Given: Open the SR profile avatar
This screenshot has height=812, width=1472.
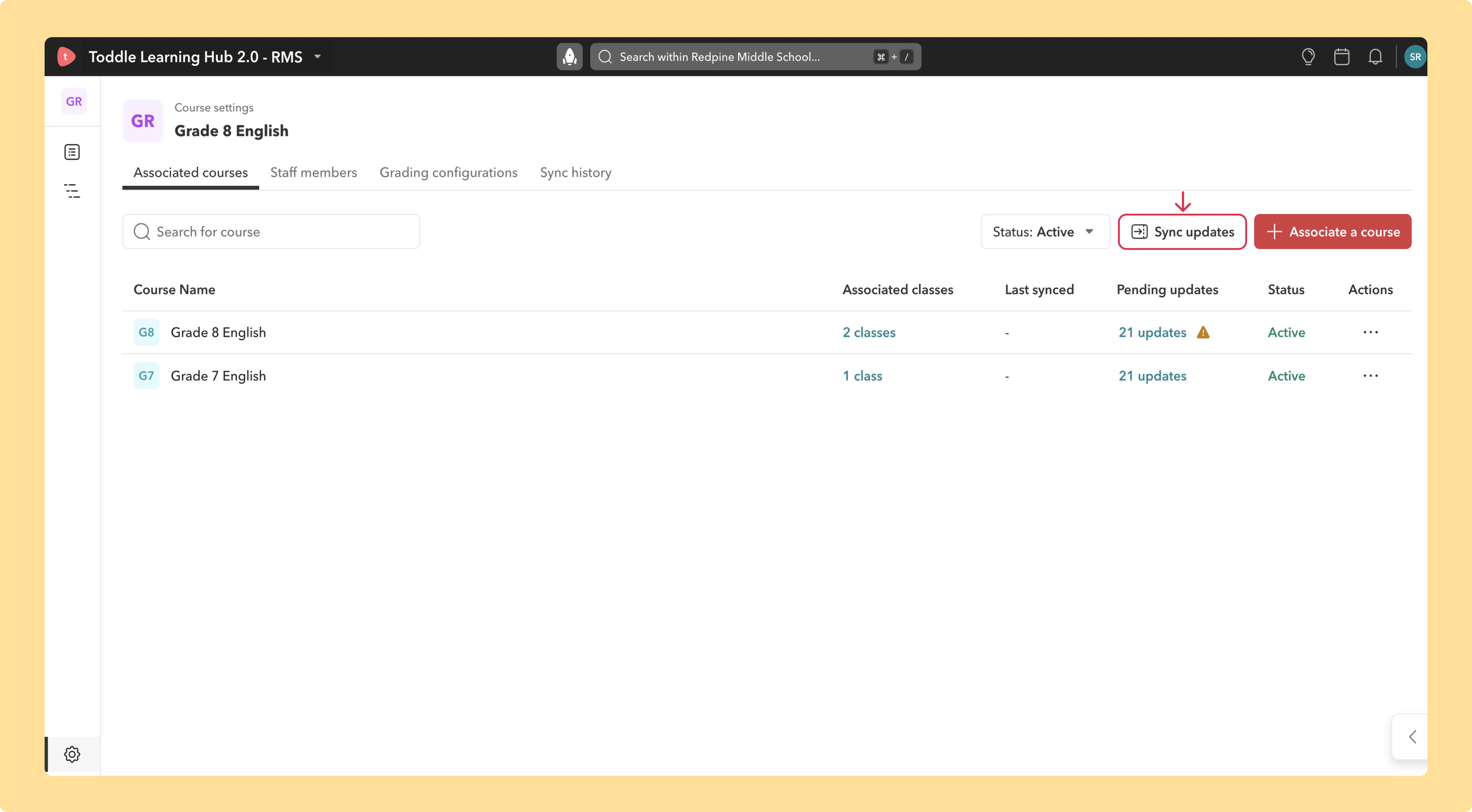Looking at the screenshot, I should (x=1415, y=57).
